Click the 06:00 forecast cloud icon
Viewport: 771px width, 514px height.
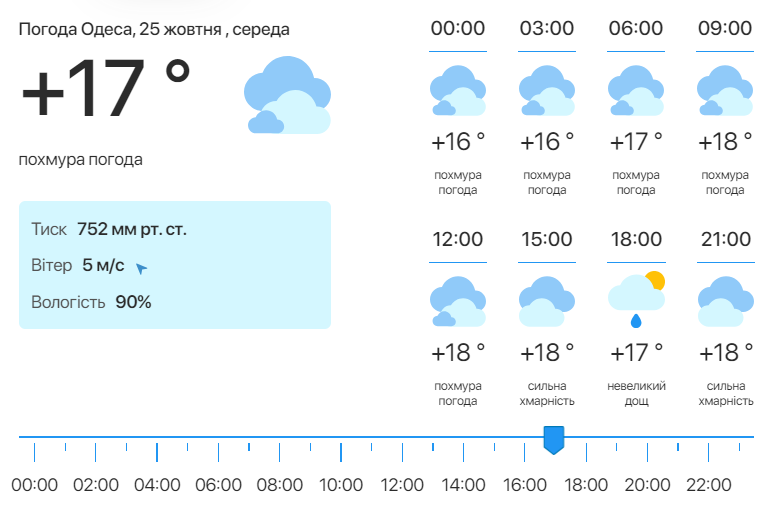636,91
